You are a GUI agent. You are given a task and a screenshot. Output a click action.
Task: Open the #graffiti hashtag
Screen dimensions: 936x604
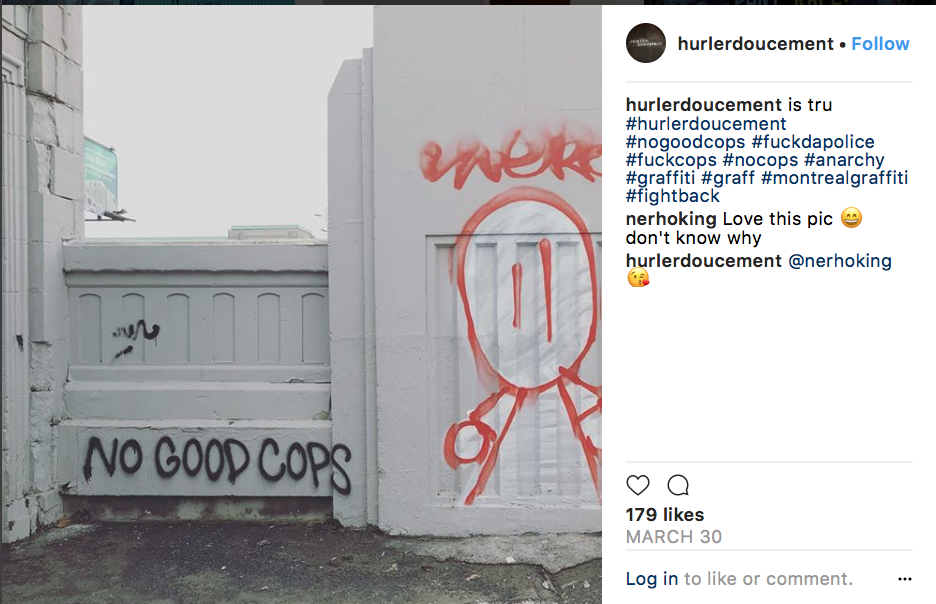[x=660, y=178]
